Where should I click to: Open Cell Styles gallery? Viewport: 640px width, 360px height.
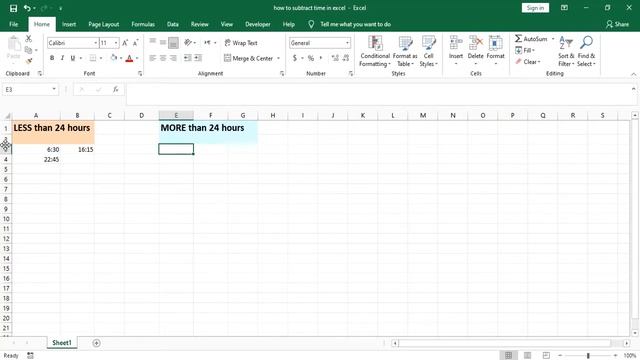[x=429, y=51]
